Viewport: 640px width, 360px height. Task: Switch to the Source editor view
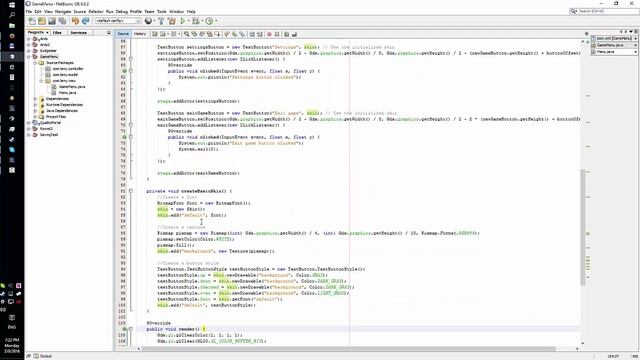click(x=123, y=34)
